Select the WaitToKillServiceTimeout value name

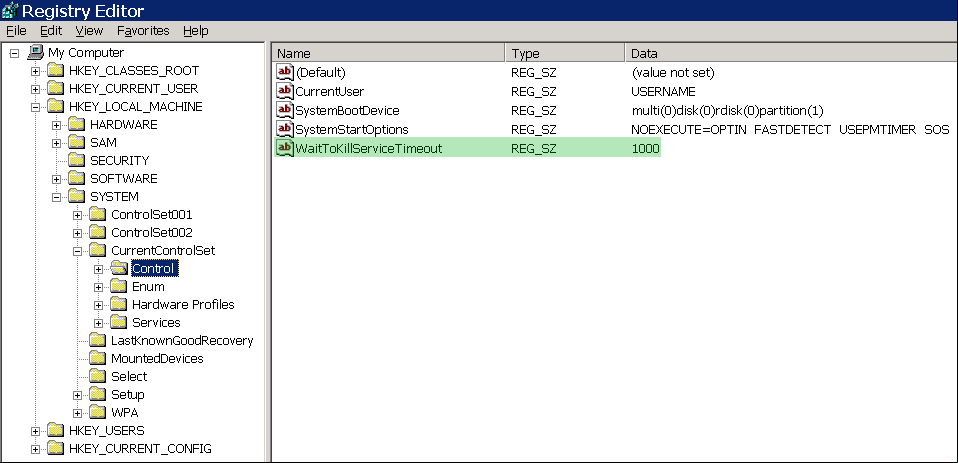[368, 148]
